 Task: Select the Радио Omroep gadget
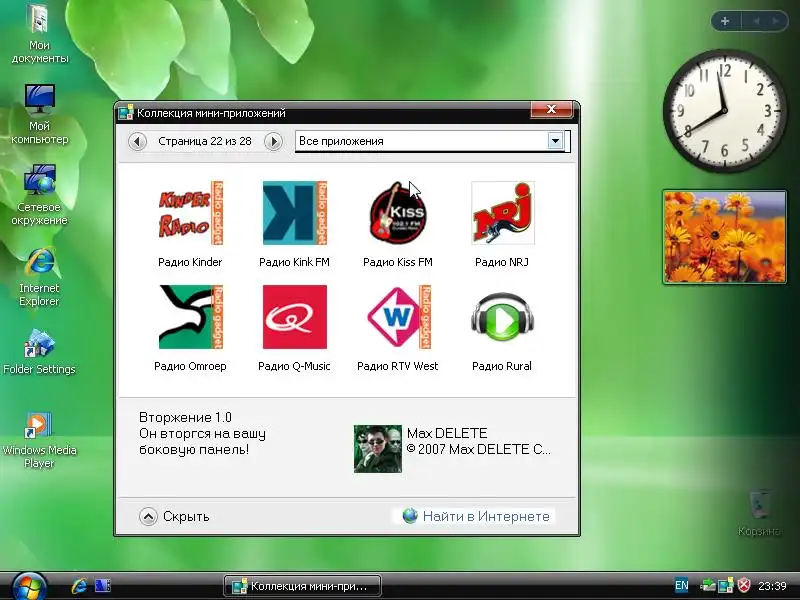[x=190, y=317]
